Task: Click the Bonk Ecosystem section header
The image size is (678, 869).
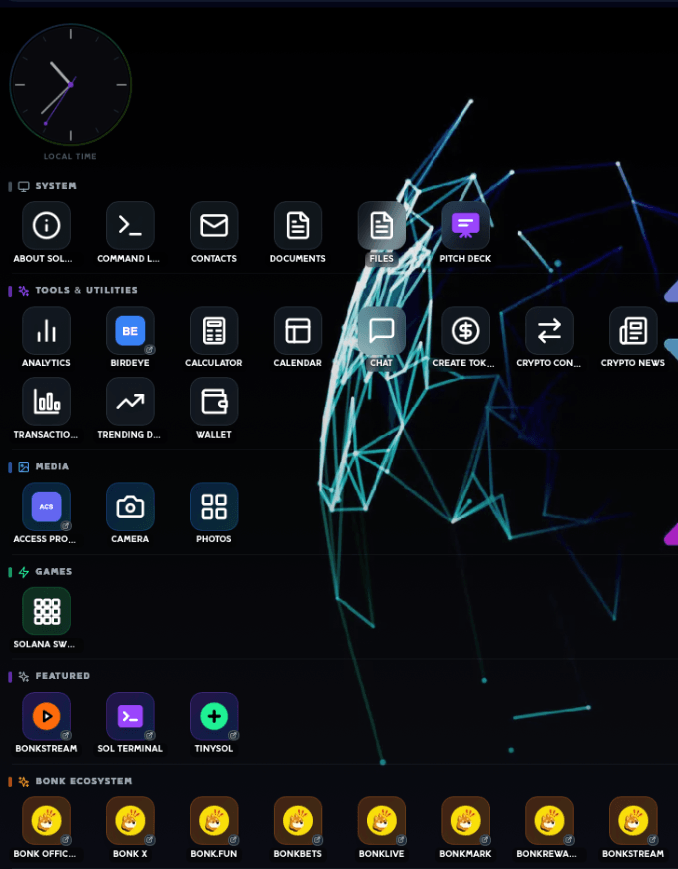Action: pyautogui.click(x=84, y=781)
